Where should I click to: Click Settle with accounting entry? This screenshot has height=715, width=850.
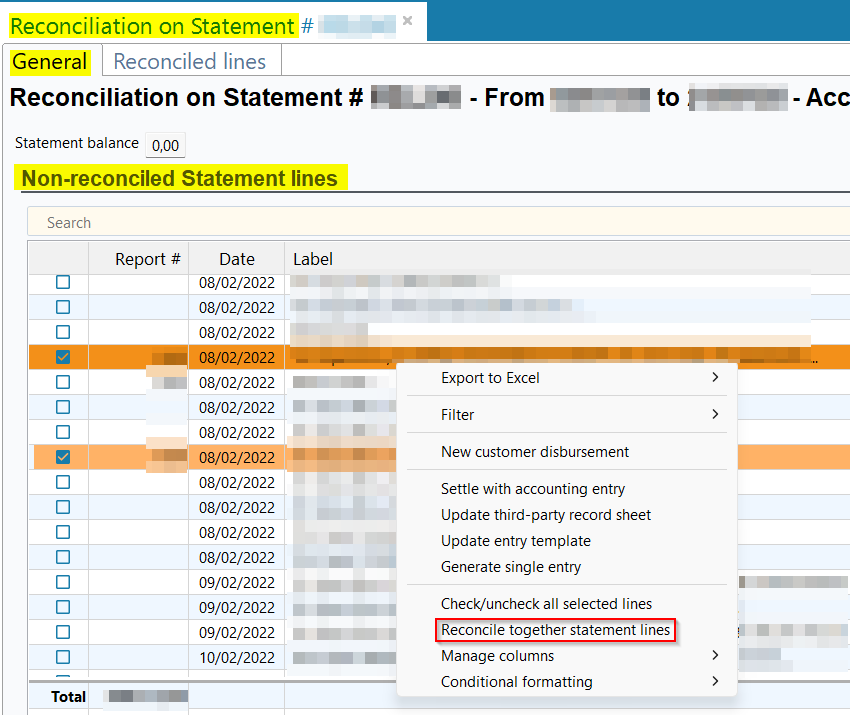coord(533,489)
